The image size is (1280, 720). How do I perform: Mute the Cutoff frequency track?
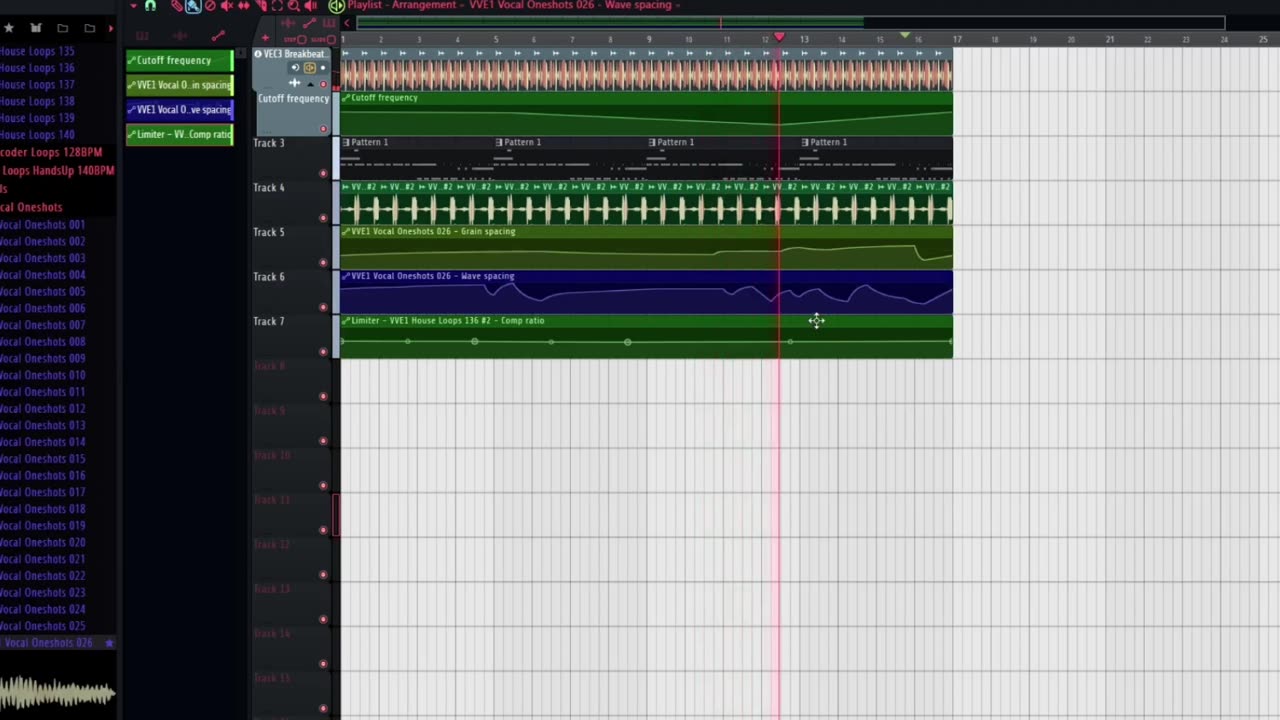click(323, 129)
